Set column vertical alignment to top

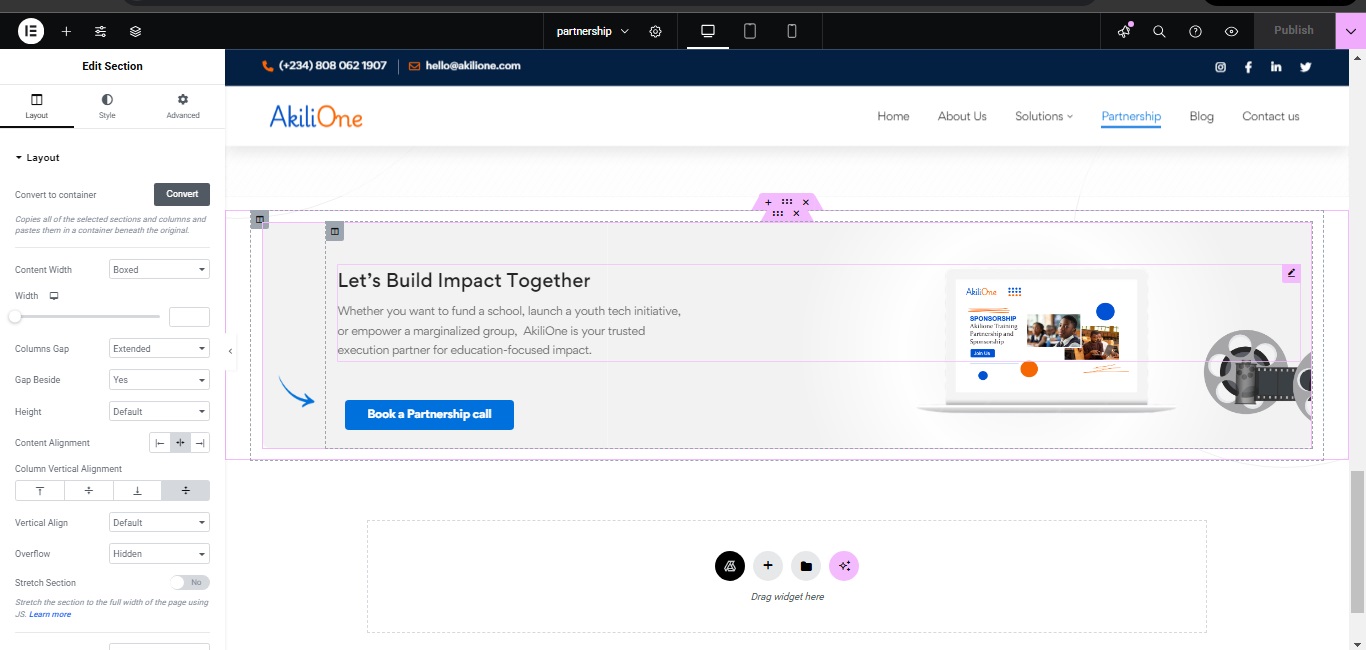point(40,490)
